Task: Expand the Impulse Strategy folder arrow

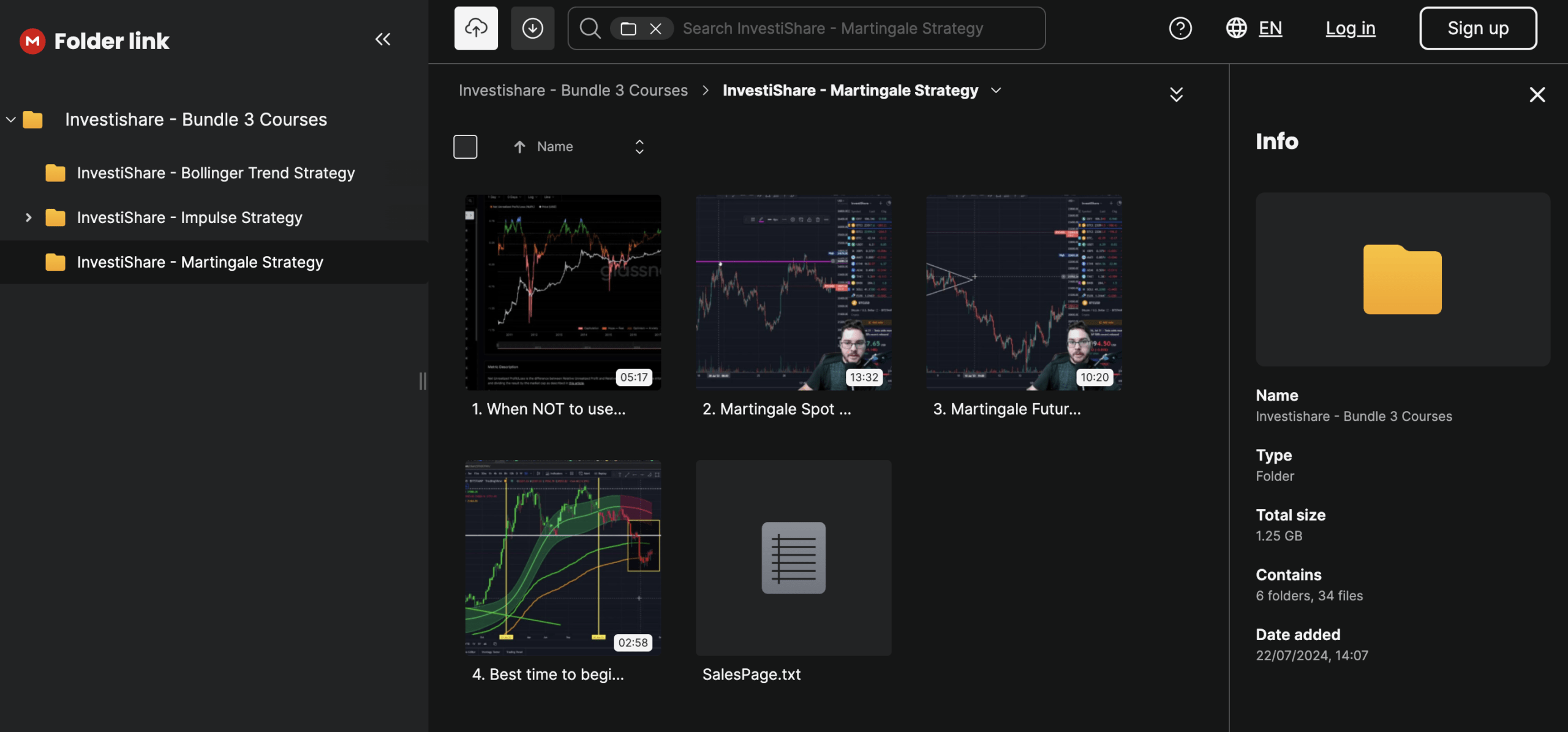Action: pos(28,217)
